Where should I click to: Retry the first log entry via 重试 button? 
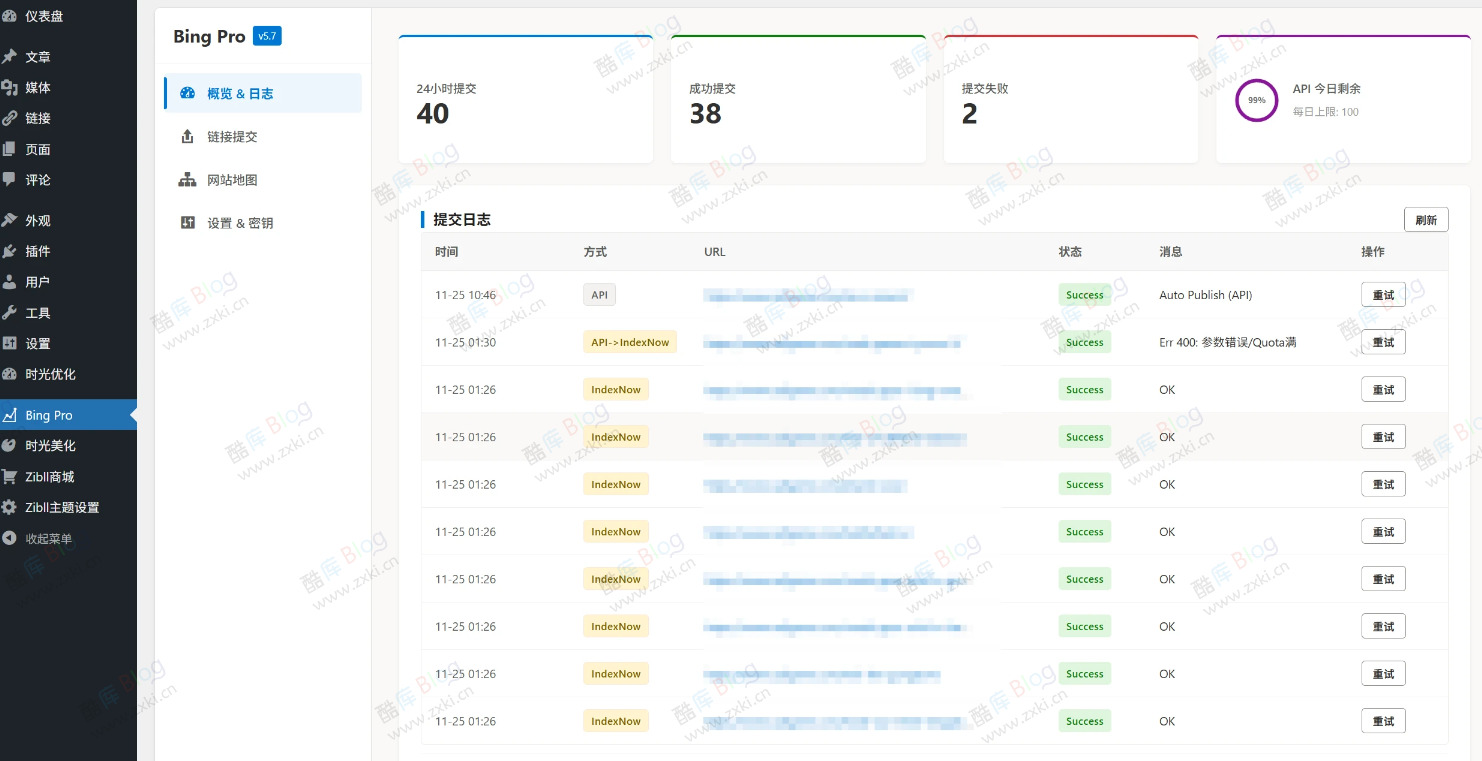pyautogui.click(x=1383, y=294)
